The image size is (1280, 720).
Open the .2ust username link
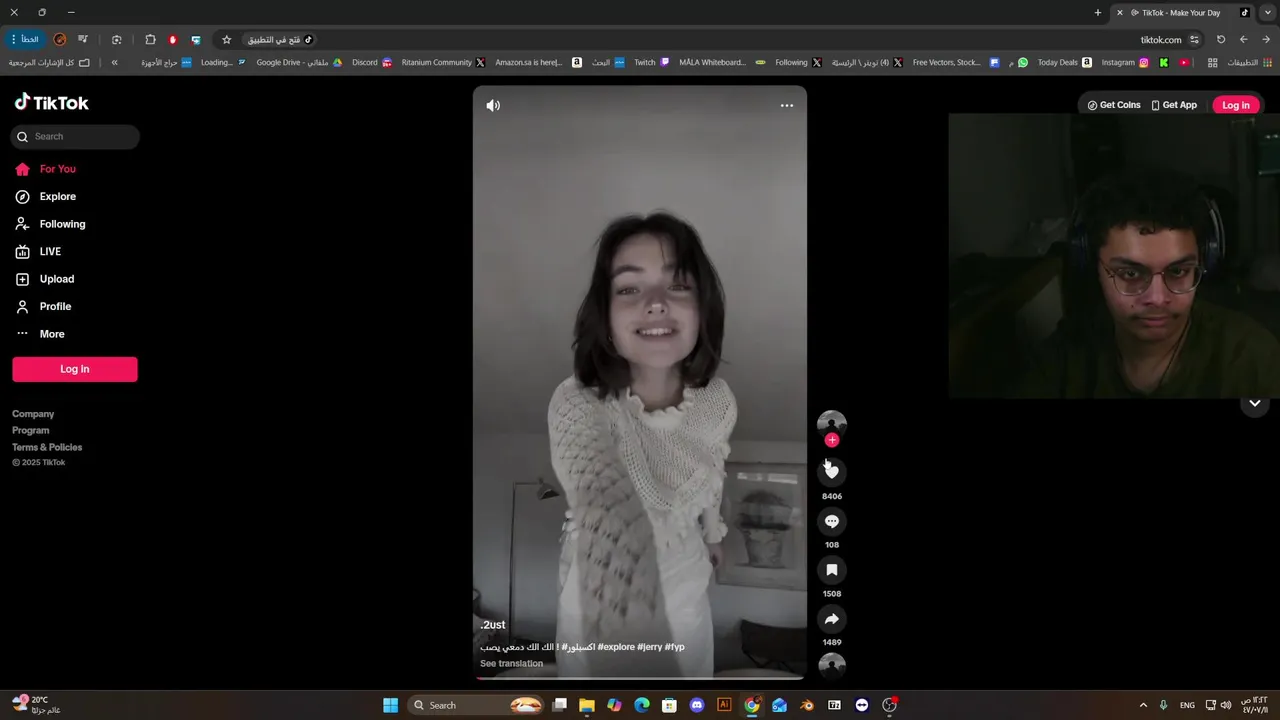click(x=493, y=625)
